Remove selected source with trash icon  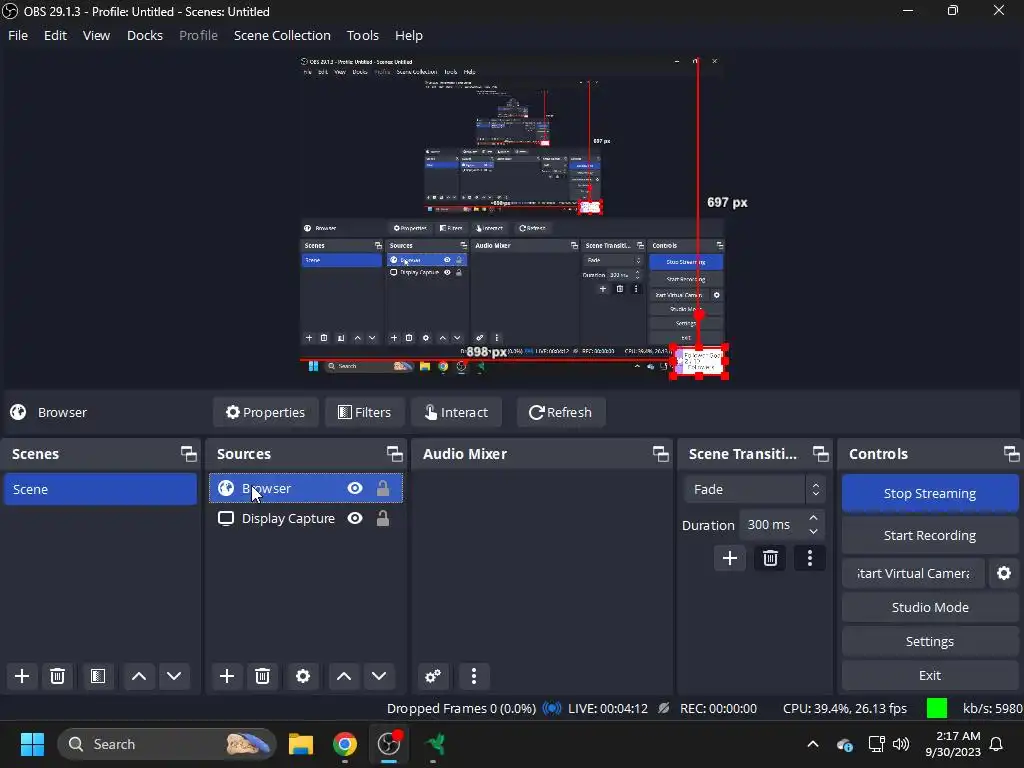pos(263,676)
